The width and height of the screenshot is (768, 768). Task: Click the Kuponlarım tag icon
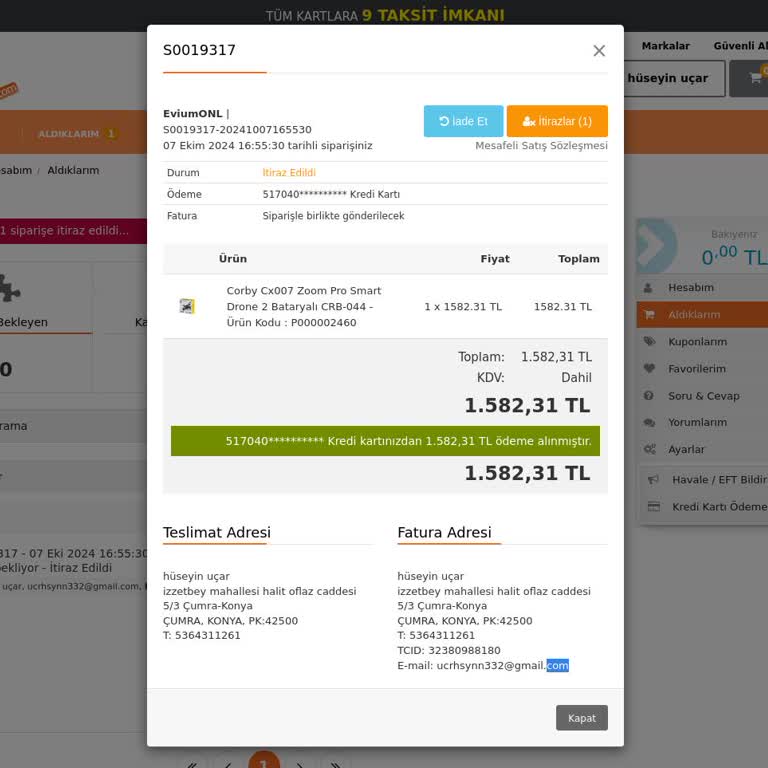[649, 341]
